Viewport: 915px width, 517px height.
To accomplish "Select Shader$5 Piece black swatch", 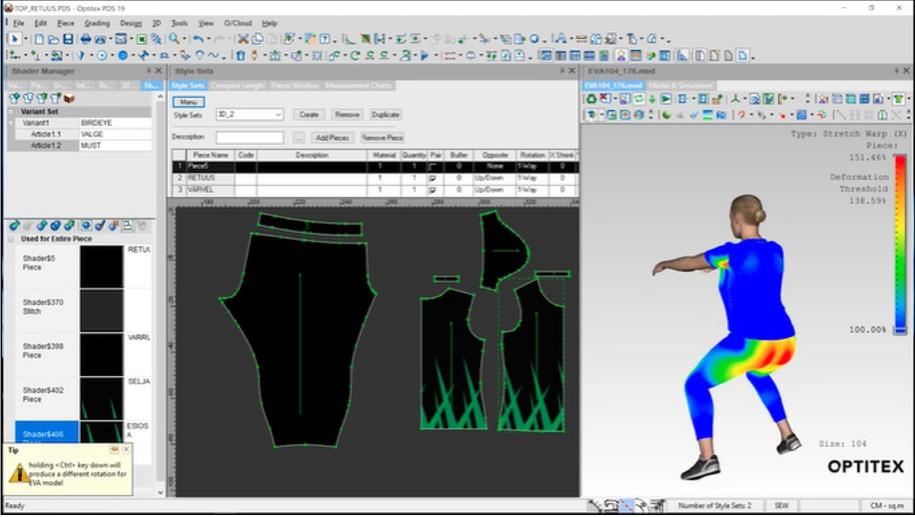I will point(102,267).
